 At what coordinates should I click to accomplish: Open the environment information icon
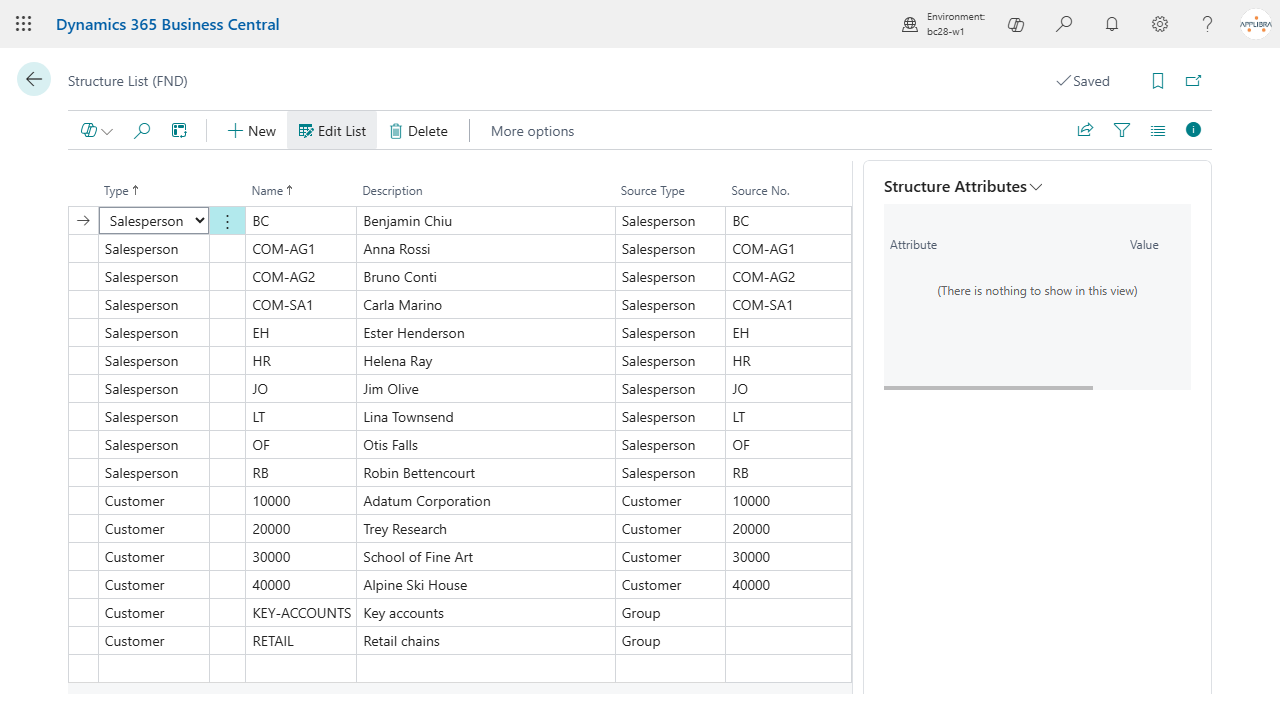[x=910, y=24]
